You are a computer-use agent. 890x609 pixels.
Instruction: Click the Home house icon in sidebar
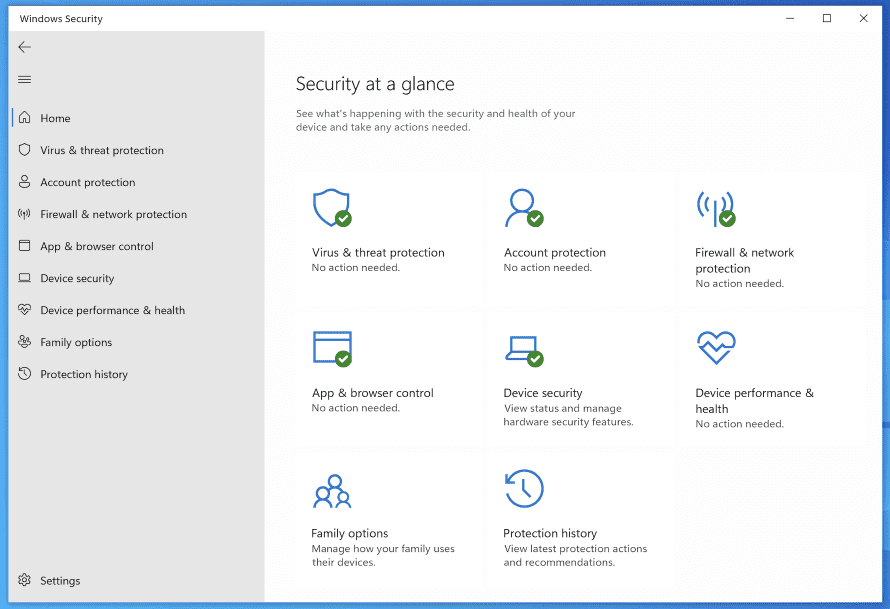pyautogui.click(x=24, y=117)
